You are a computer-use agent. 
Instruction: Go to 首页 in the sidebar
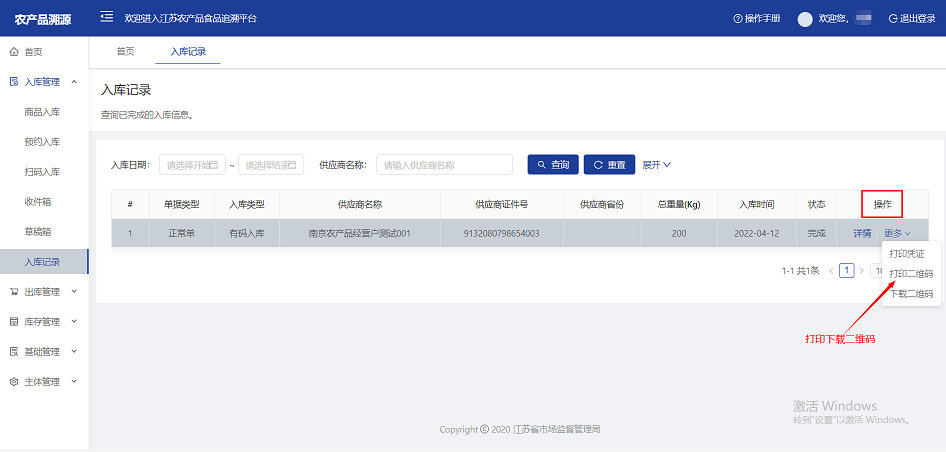point(33,51)
